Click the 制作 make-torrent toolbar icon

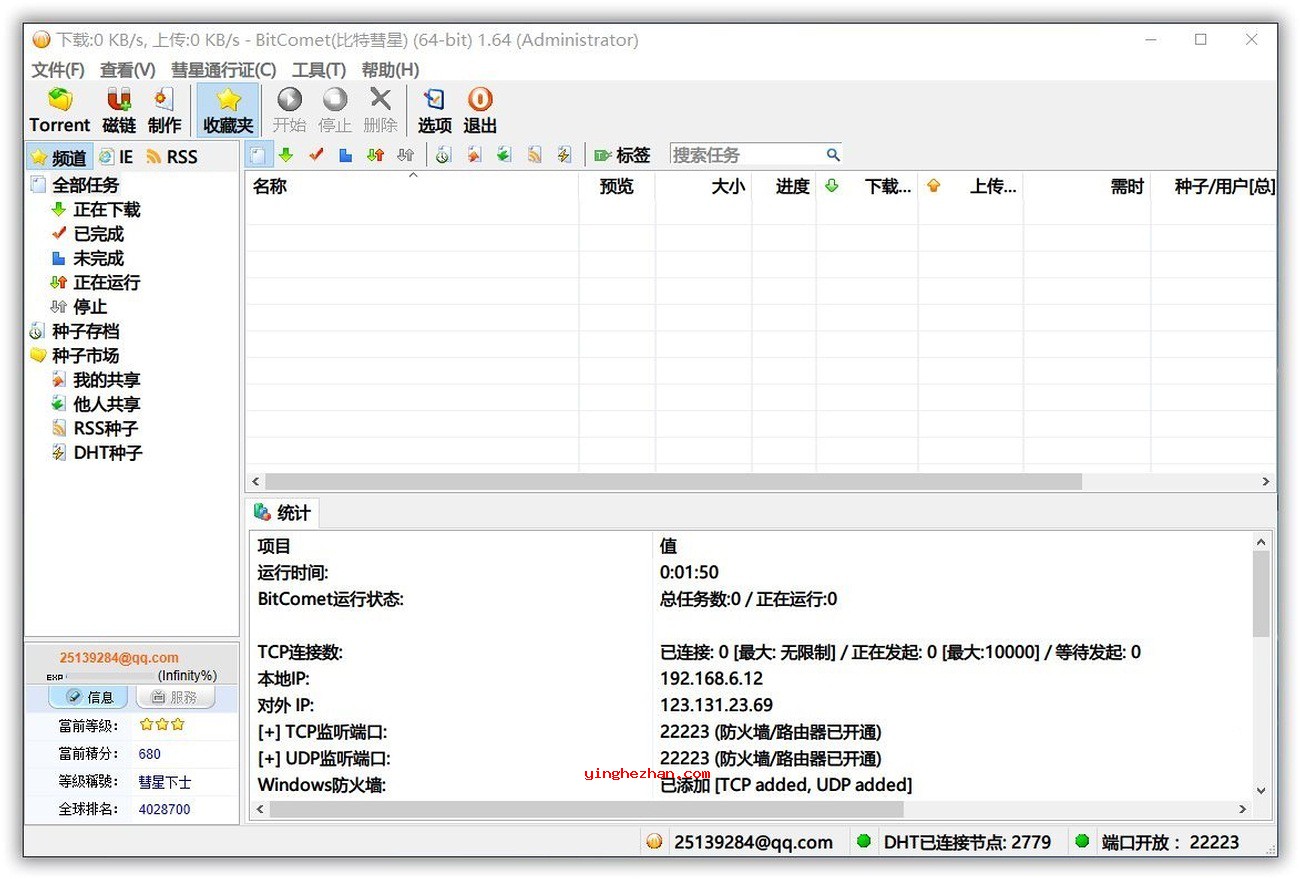[x=164, y=110]
